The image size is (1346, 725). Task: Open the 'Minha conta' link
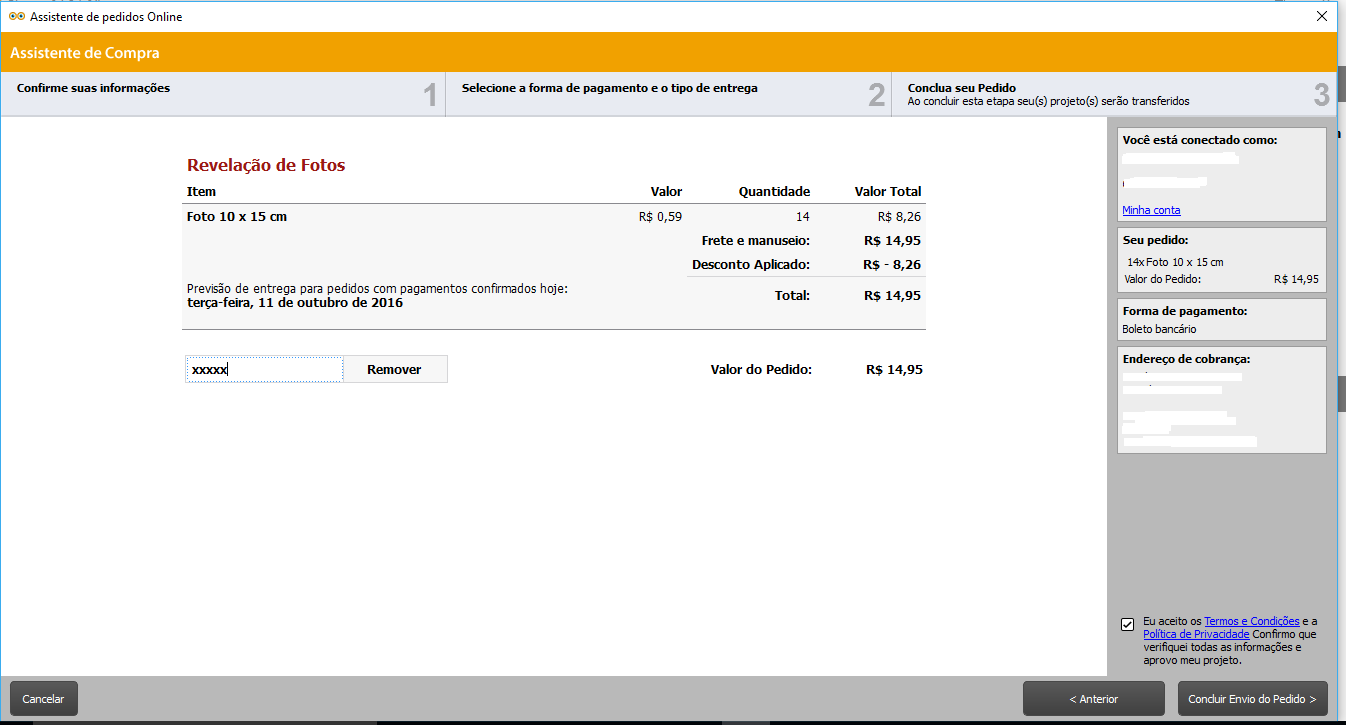tap(1151, 210)
